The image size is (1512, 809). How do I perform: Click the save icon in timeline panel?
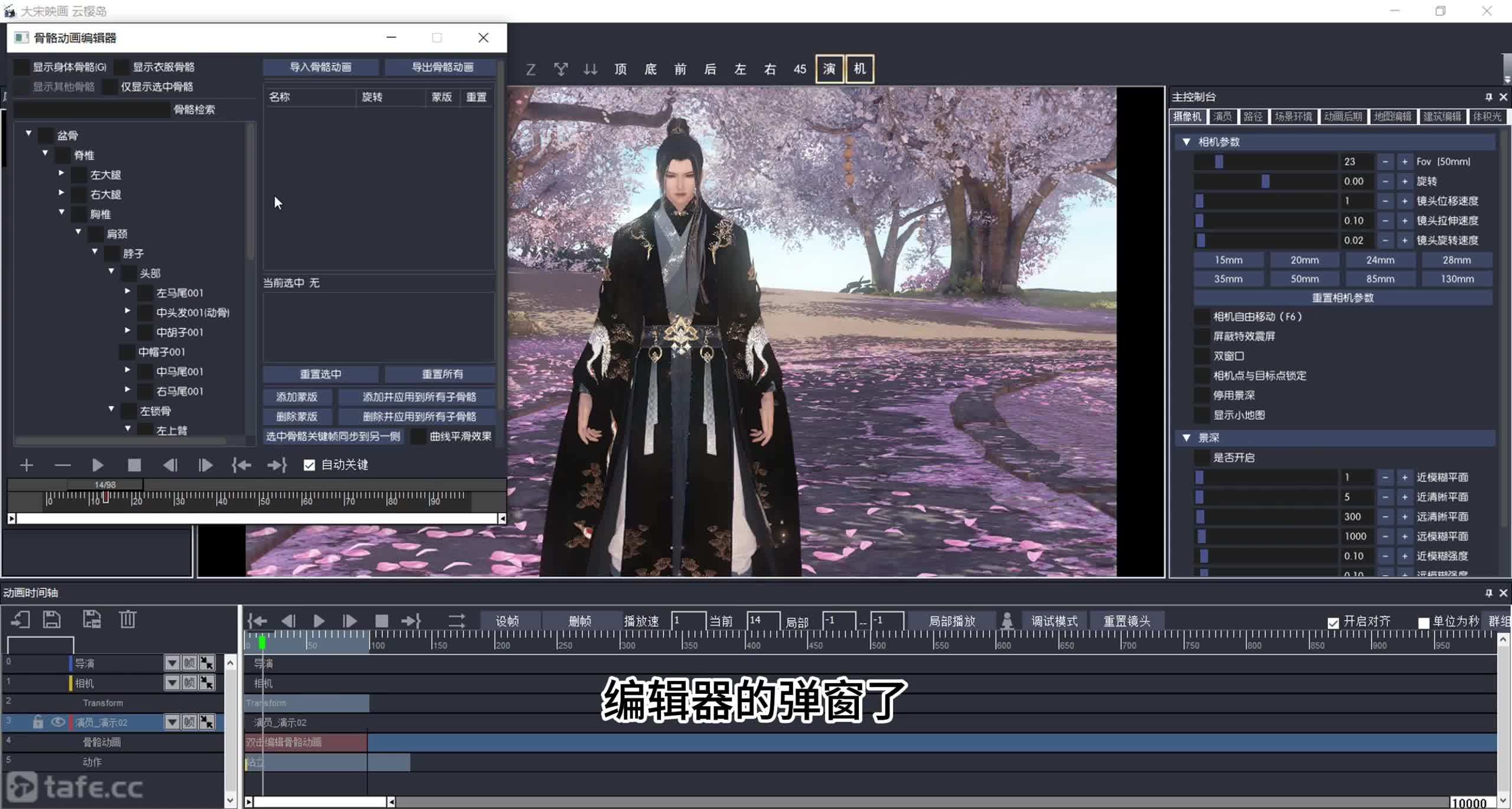pos(52,619)
